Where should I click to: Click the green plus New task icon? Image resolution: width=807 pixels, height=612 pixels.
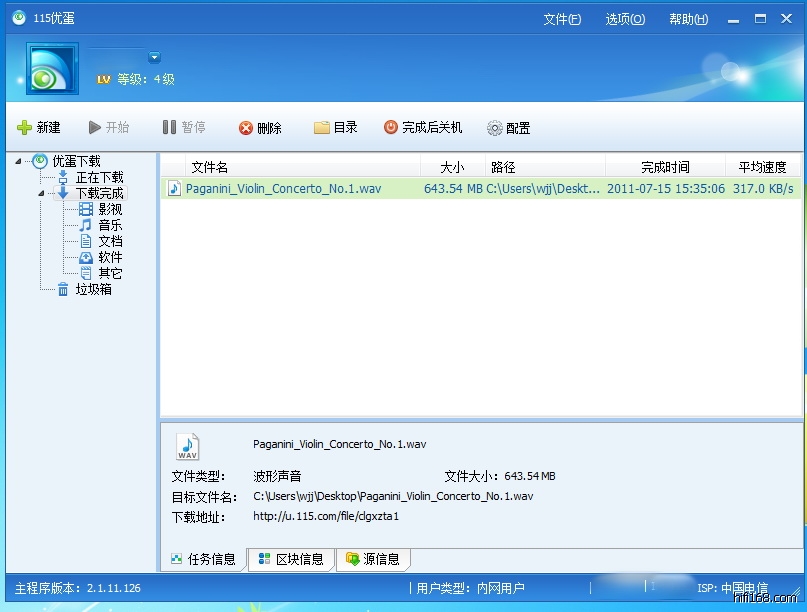25,128
